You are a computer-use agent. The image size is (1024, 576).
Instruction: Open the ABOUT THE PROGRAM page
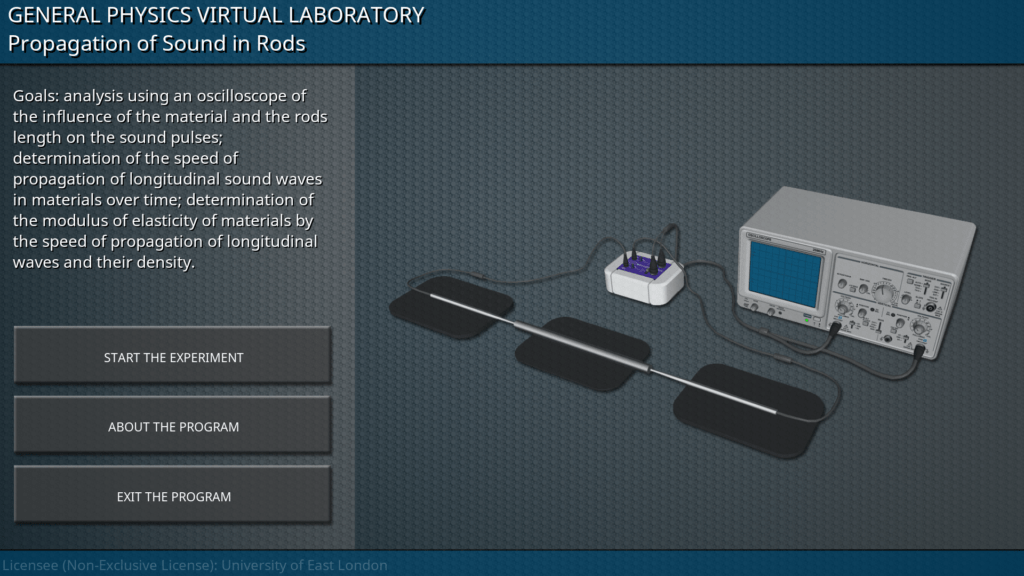173,427
